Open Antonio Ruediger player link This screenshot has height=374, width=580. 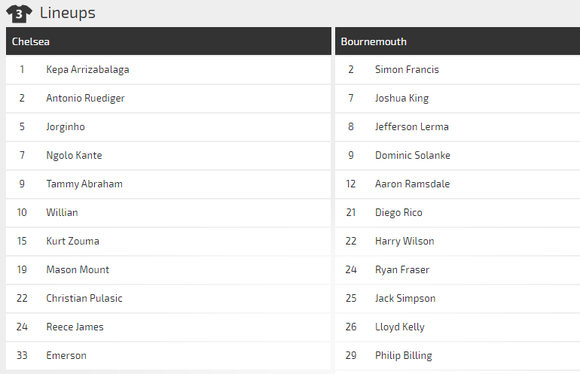(85, 98)
